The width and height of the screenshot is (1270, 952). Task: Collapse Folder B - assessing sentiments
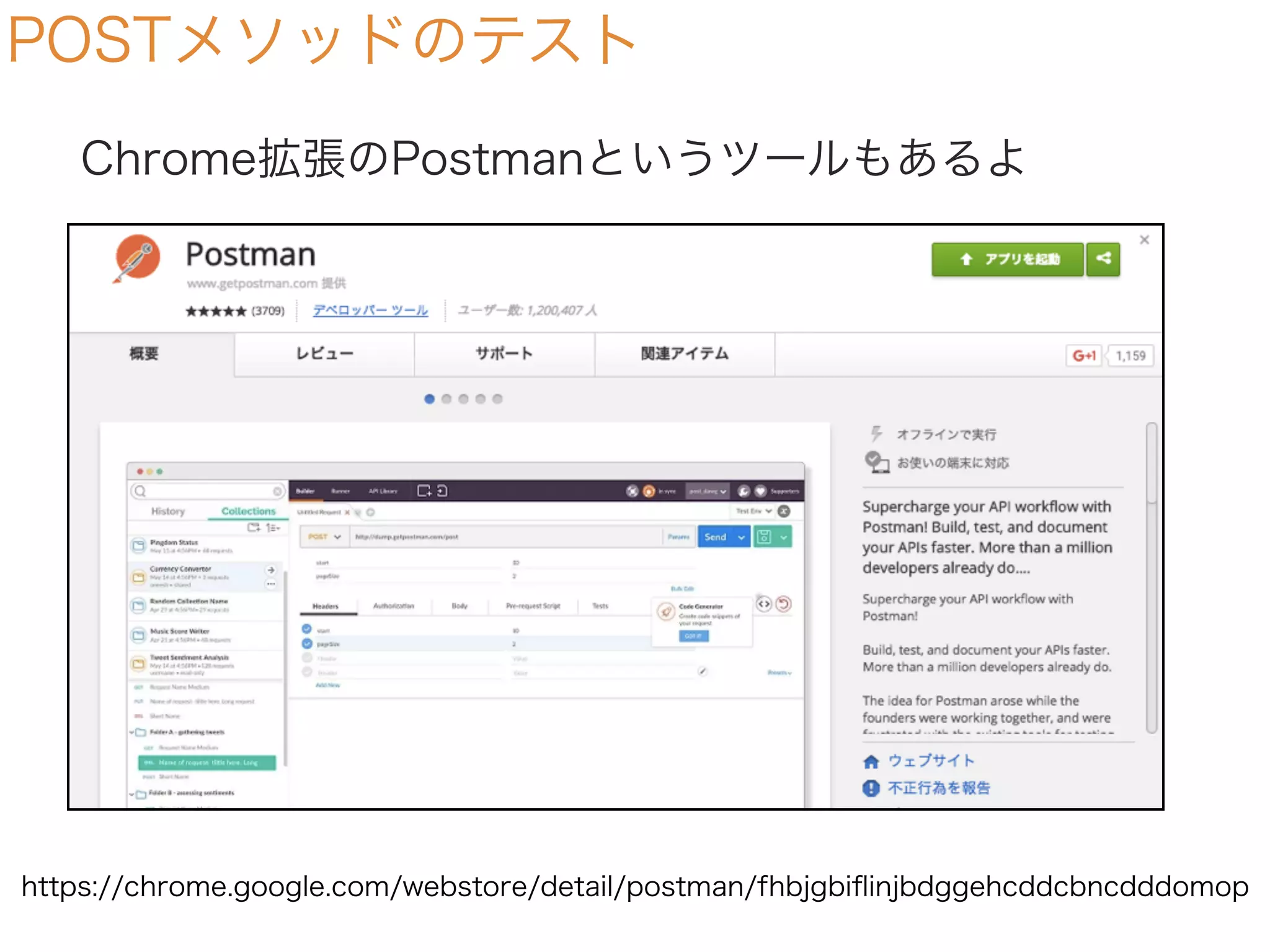point(132,793)
